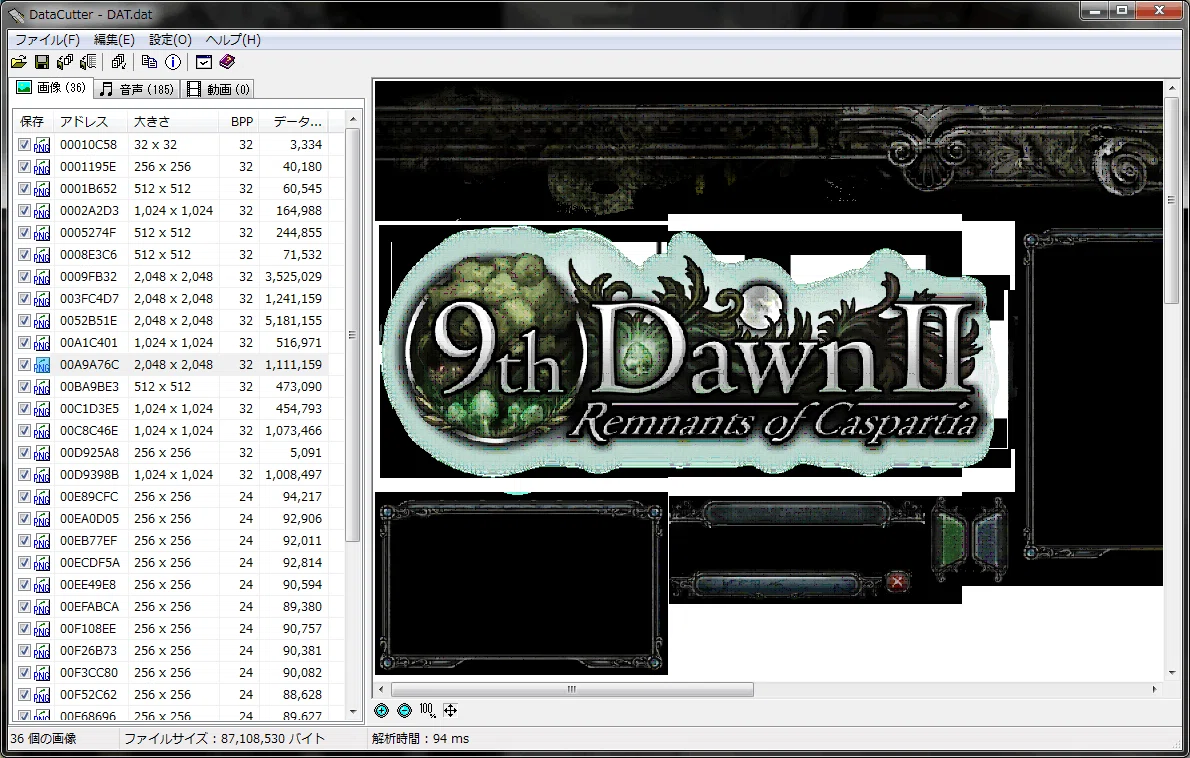Click the PNG icon of row 00E89CFC
The image size is (1190, 758).
pos(42,497)
